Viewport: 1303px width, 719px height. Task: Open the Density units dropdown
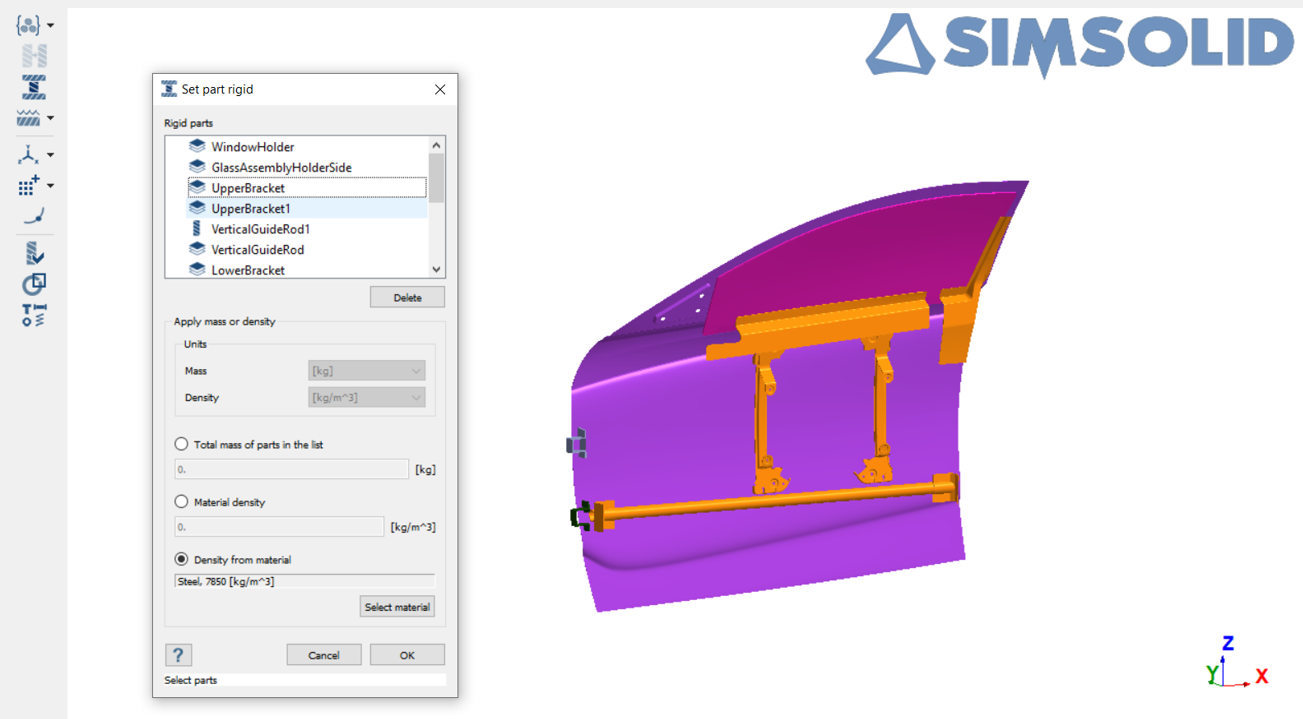tap(367, 398)
